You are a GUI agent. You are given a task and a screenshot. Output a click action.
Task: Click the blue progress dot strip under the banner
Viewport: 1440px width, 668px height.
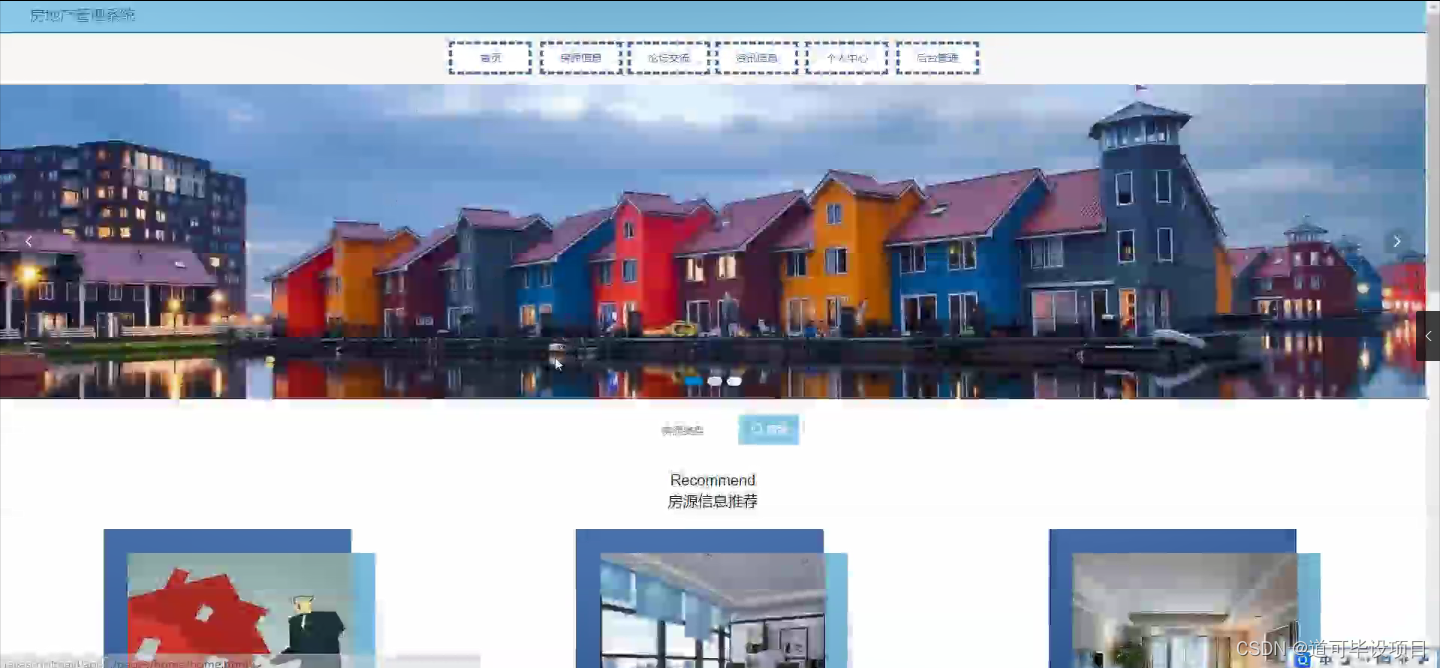tap(714, 381)
